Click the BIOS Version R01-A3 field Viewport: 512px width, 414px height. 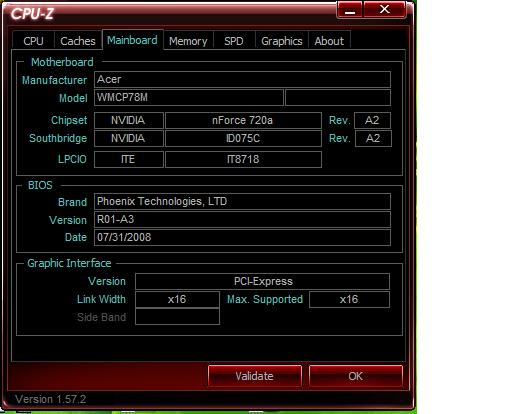pyautogui.click(x=242, y=219)
